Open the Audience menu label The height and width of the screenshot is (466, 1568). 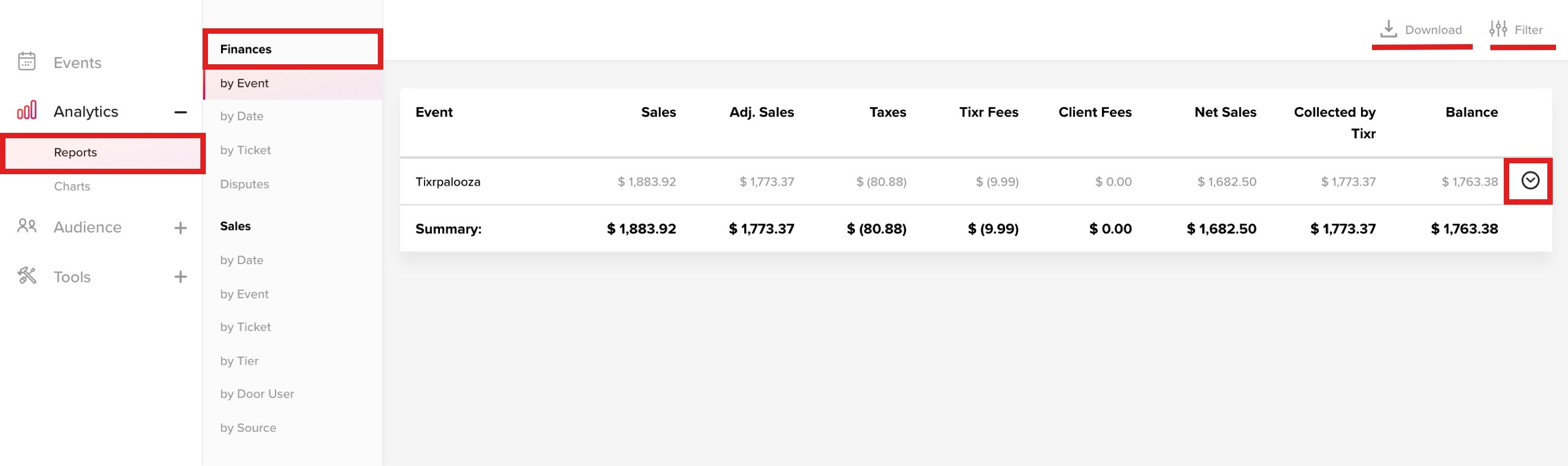88,227
